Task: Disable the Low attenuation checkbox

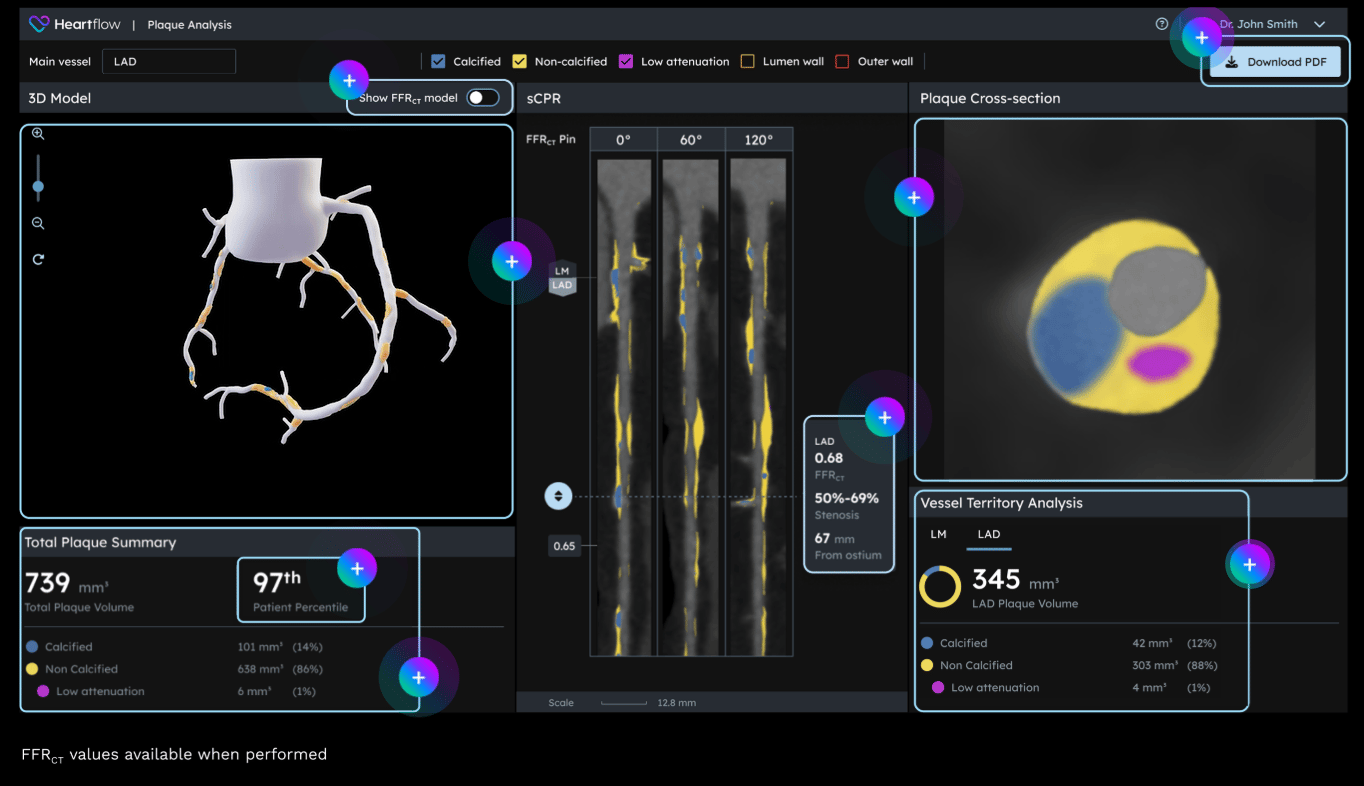Action: click(x=626, y=62)
